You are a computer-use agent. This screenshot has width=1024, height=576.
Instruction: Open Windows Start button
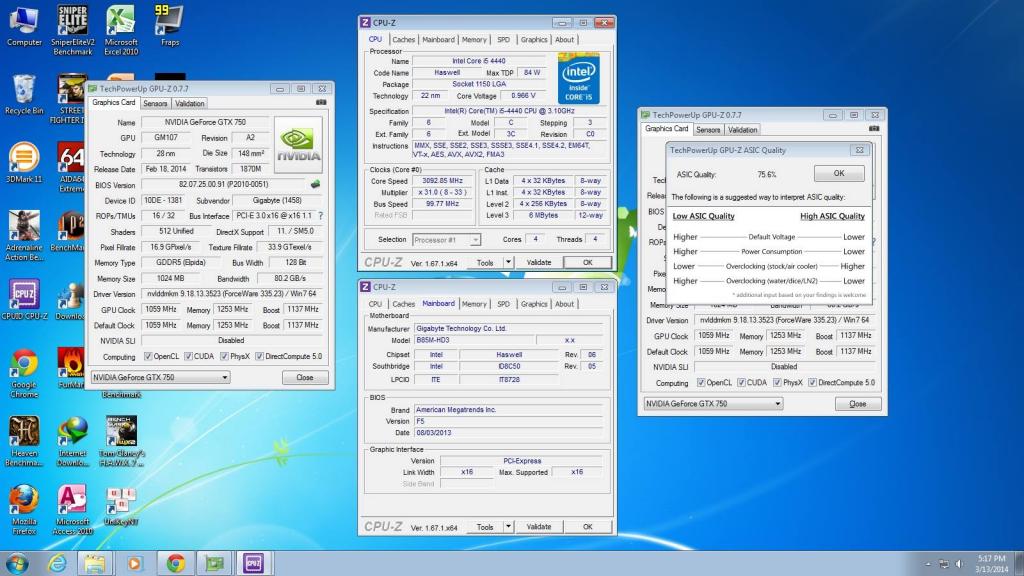pyautogui.click(x=16, y=563)
